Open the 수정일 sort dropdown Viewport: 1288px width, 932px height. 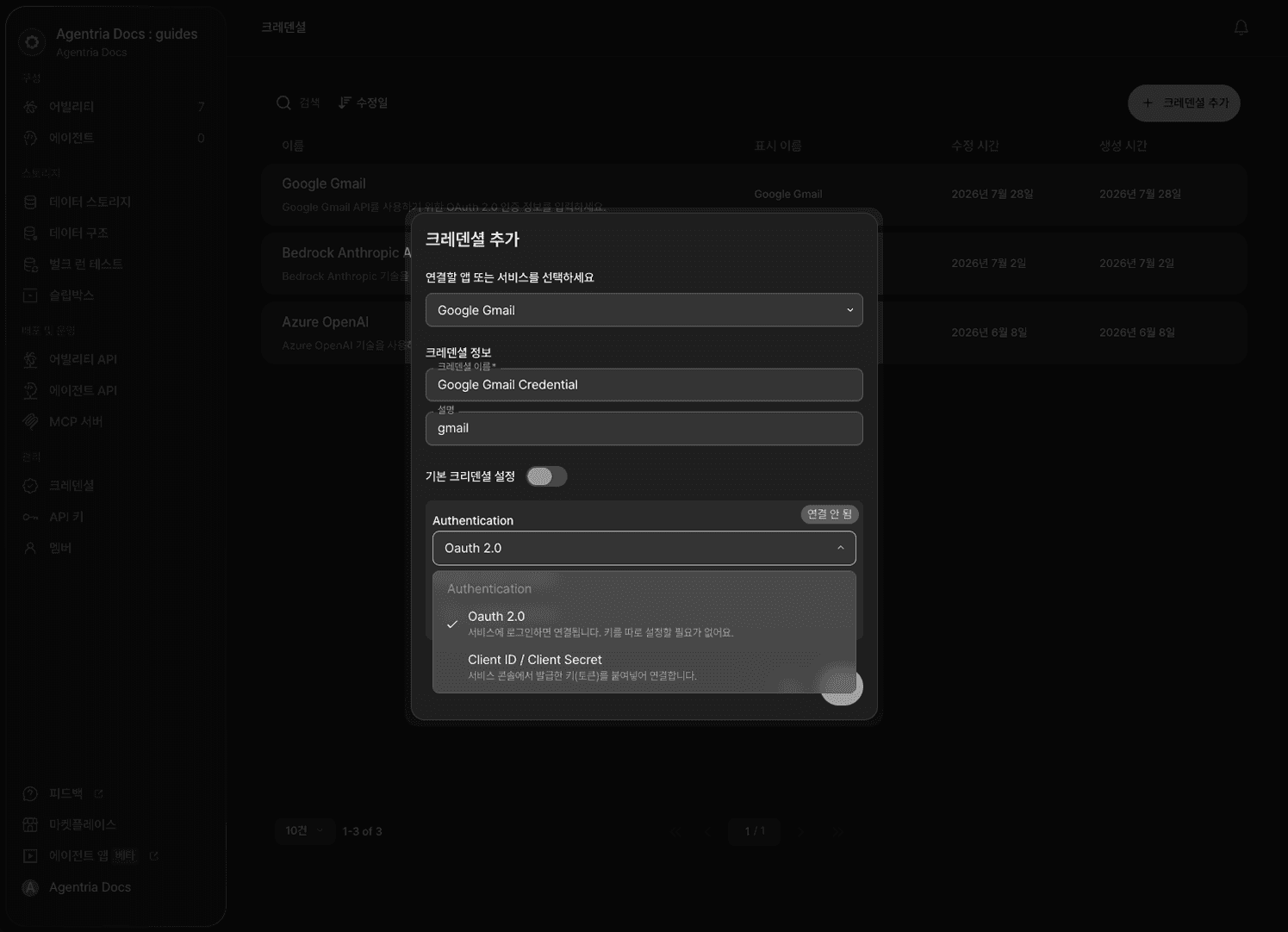(x=363, y=103)
